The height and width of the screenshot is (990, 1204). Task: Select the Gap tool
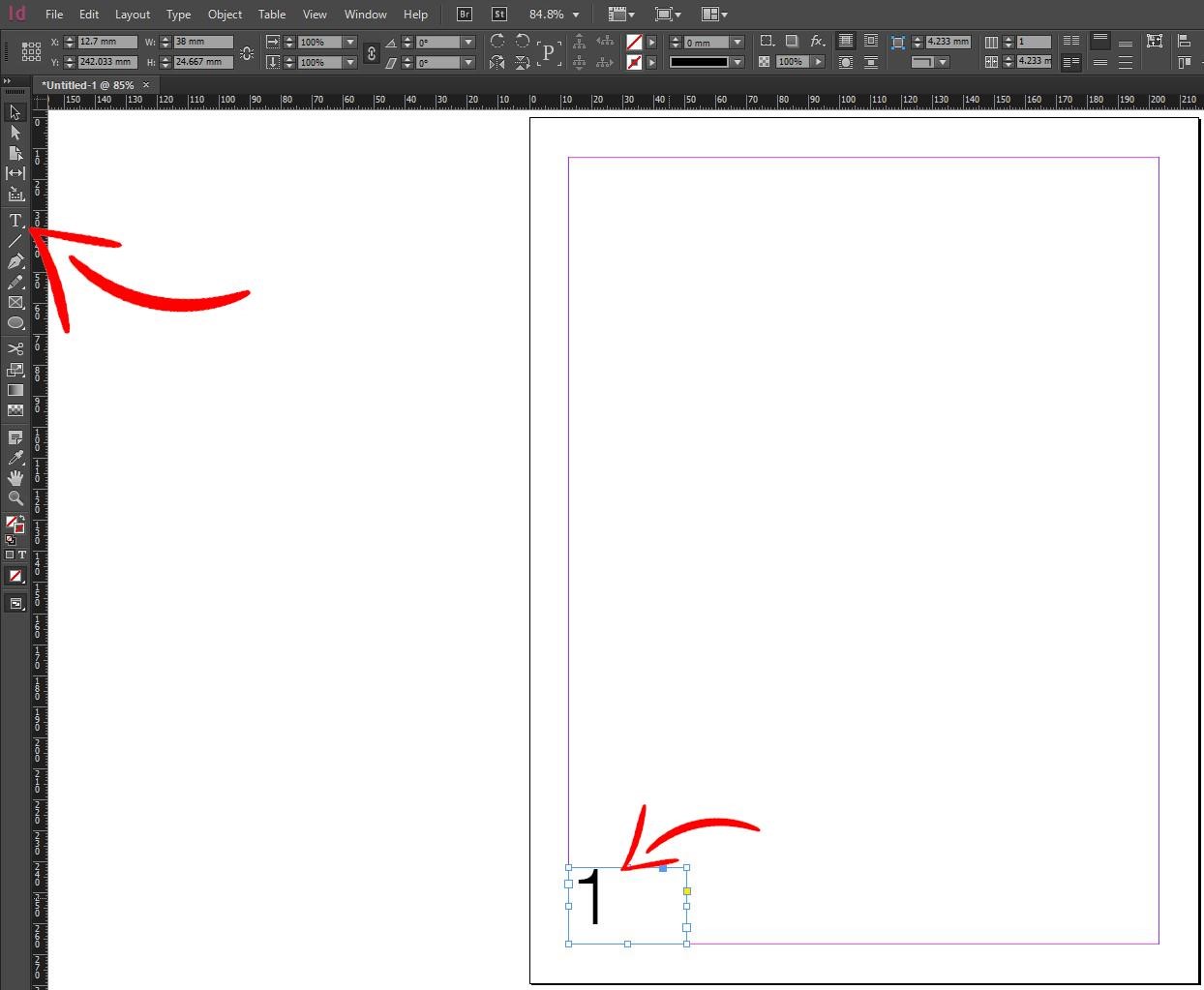(15, 173)
